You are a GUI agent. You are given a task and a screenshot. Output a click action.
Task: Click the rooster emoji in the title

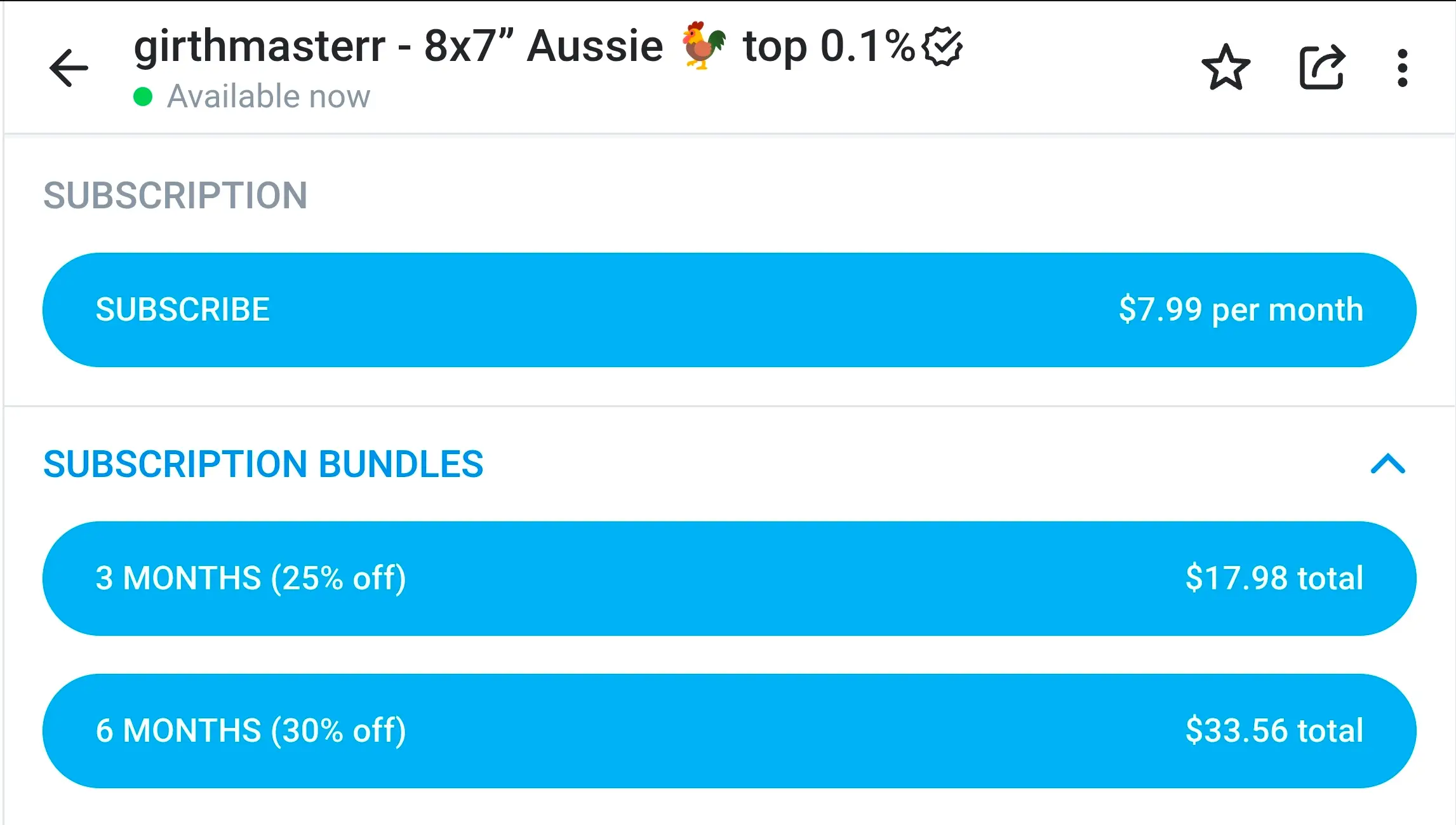pos(704,46)
